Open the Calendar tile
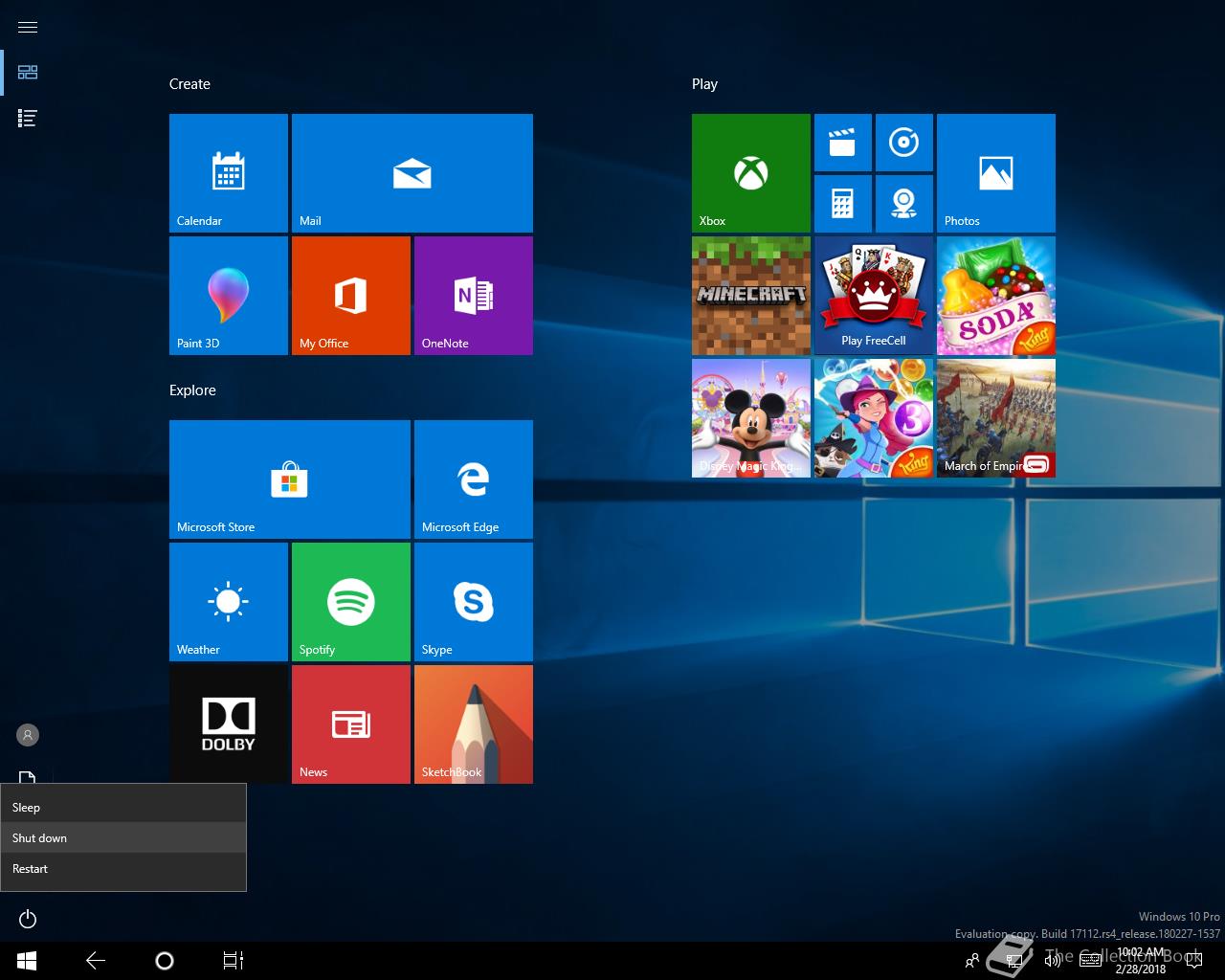Image resolution: width=1225 pixels, height=980 pixels. pyautogui.click(x=229, y=173)
